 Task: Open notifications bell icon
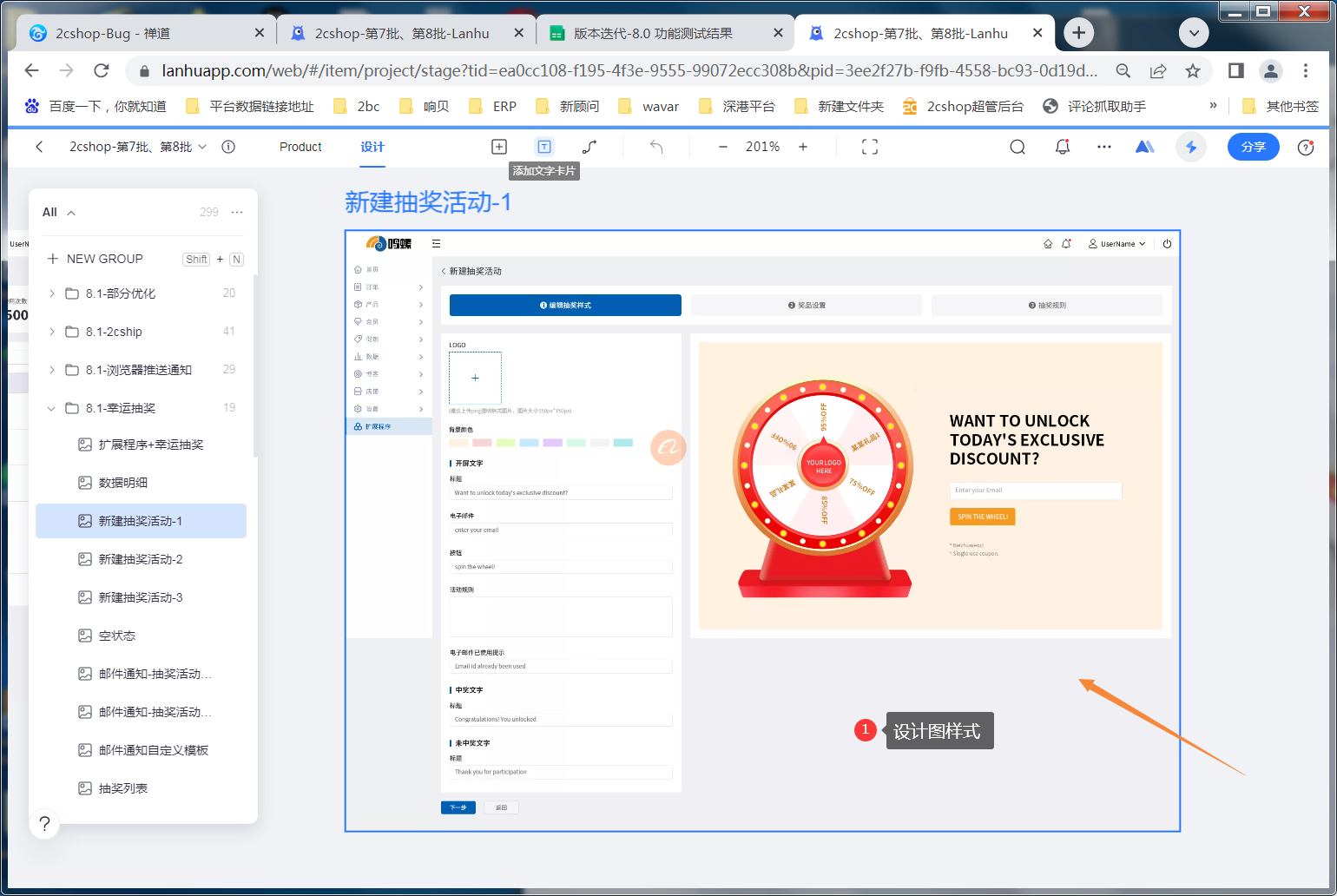[1062, 147]
